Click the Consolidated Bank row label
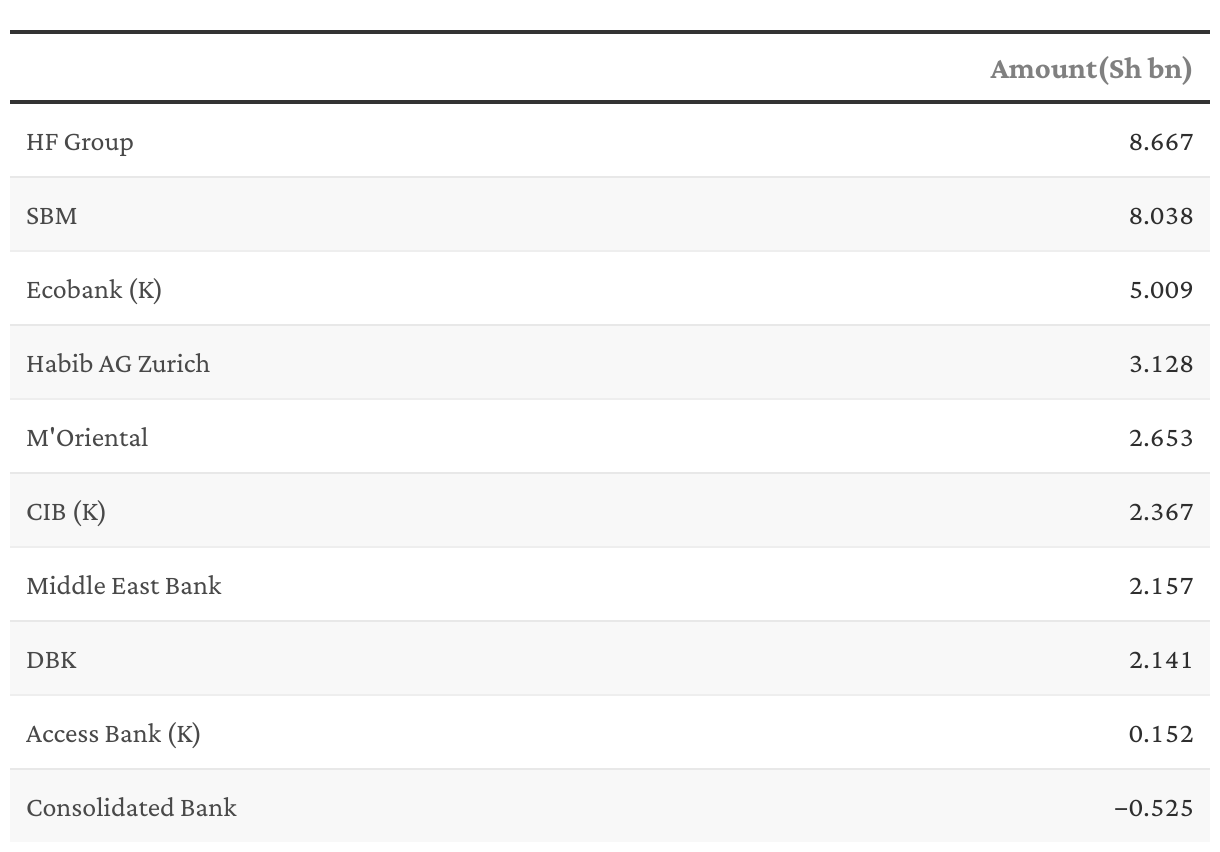 (132, 808)
